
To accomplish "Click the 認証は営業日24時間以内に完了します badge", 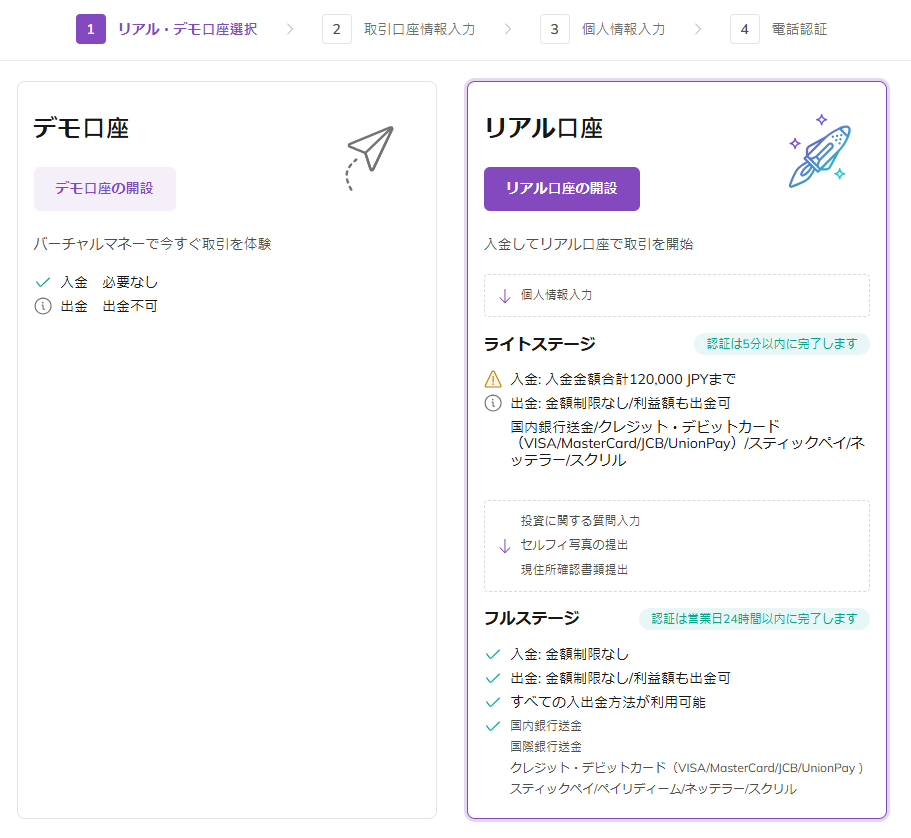I will click(x=754, y=619).
